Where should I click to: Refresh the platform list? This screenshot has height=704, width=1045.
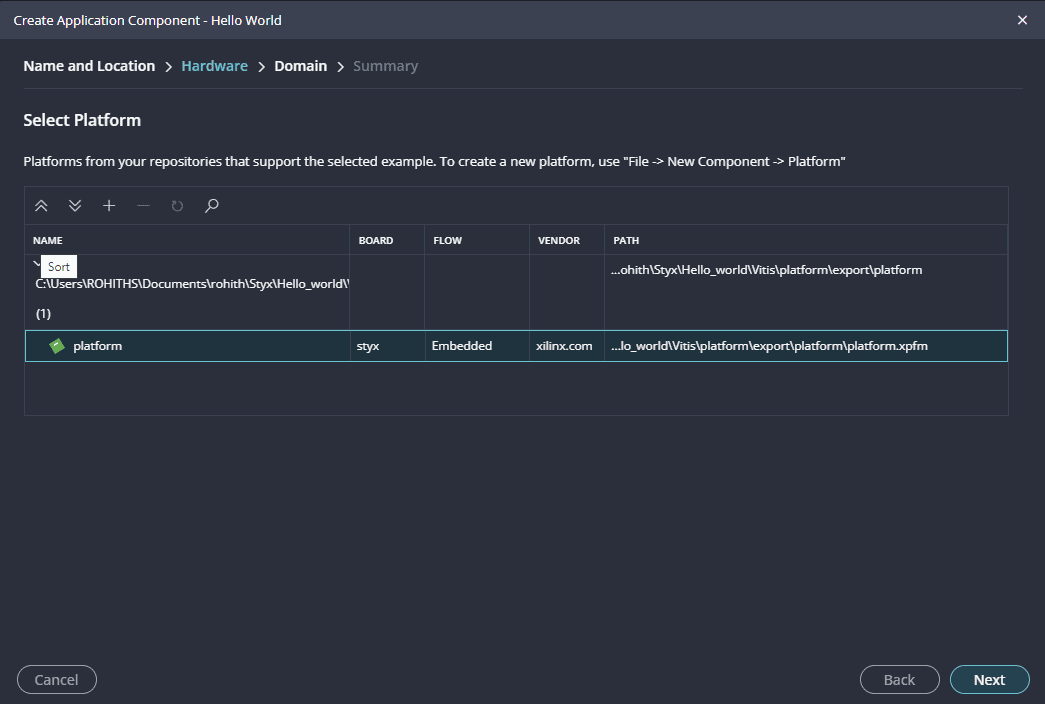(x=177, y=206)
